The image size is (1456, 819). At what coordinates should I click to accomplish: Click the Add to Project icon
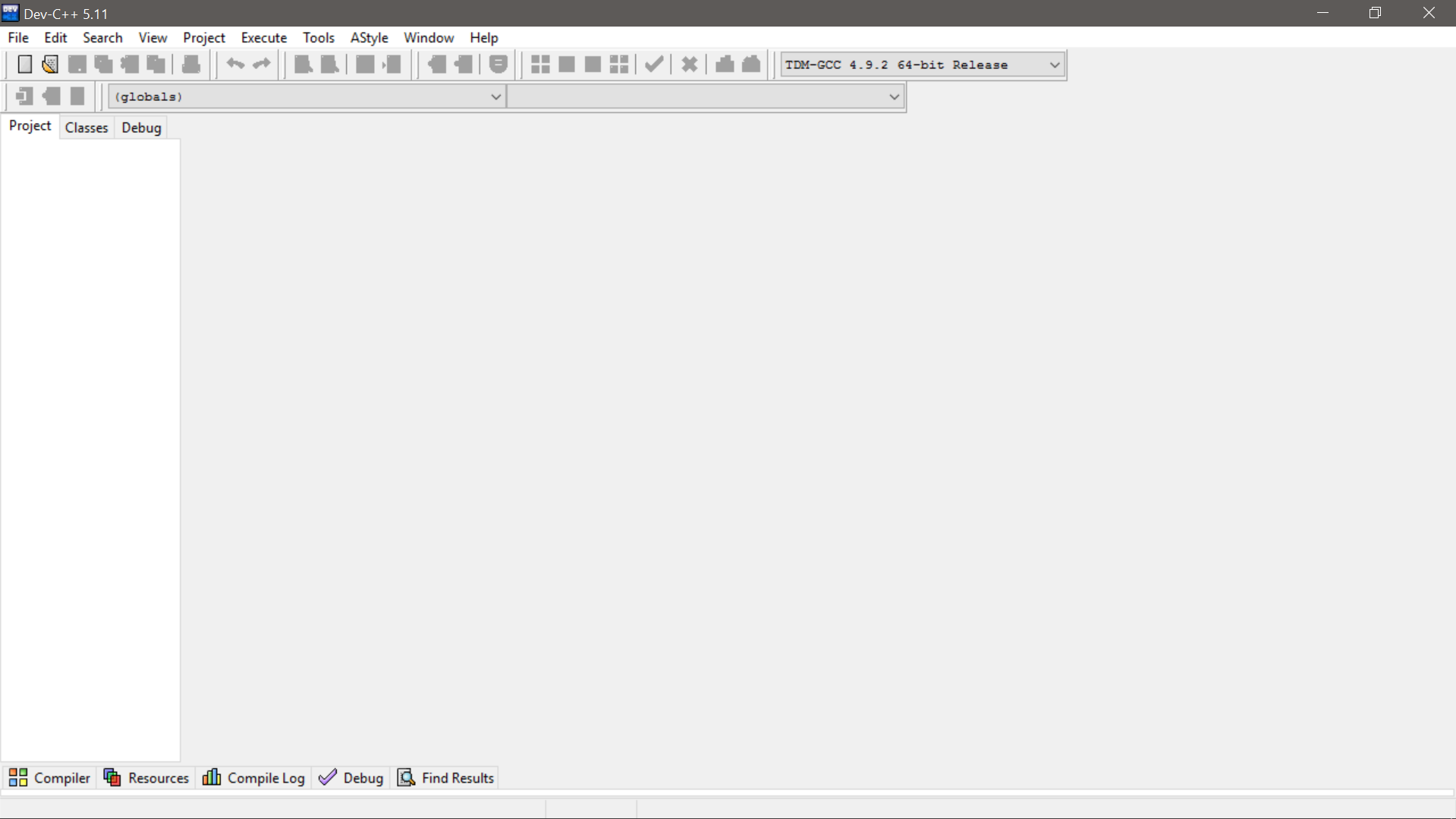pyautogui.click(x=436, y=65)
